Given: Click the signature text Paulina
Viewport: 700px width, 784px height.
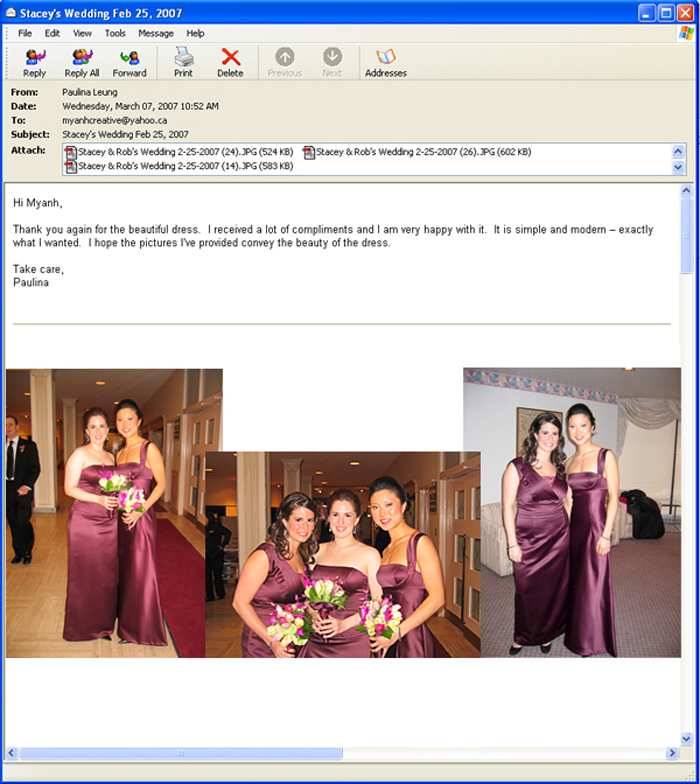Looking at the screenshot, I should [x=31, y=282].
